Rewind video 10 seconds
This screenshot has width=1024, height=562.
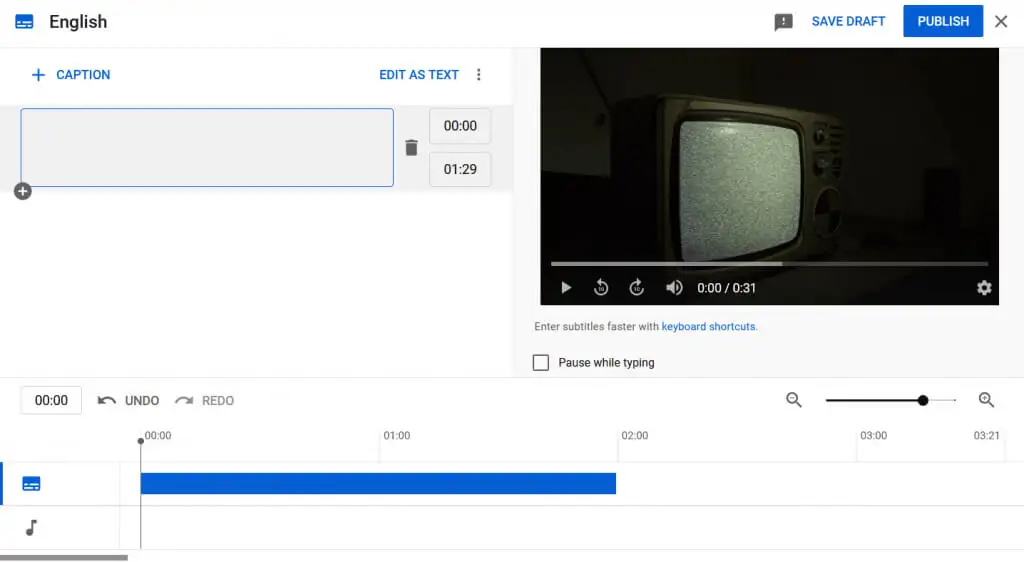(601, 288)
